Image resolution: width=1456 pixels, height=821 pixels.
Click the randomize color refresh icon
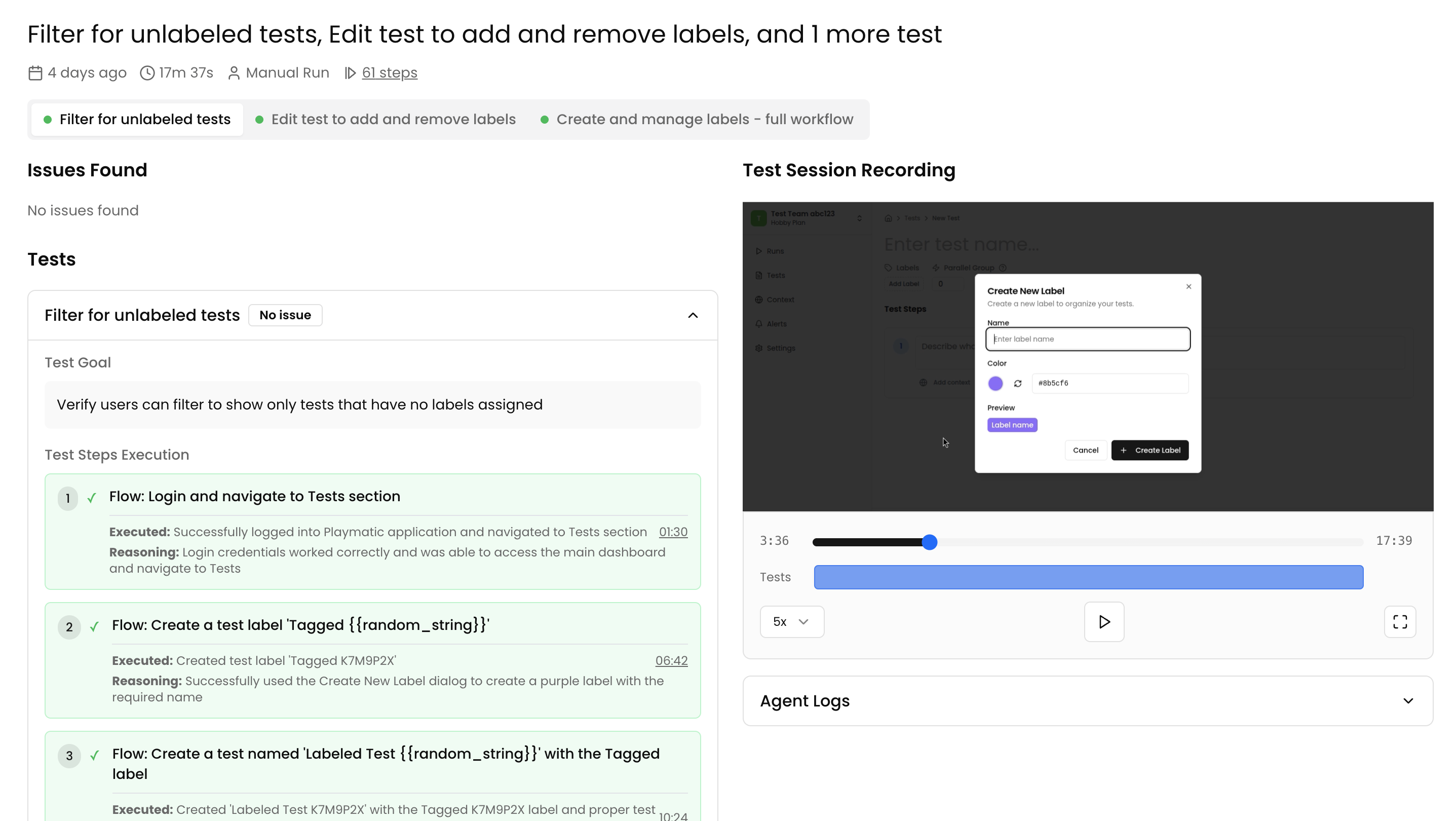coord(1017,383)
